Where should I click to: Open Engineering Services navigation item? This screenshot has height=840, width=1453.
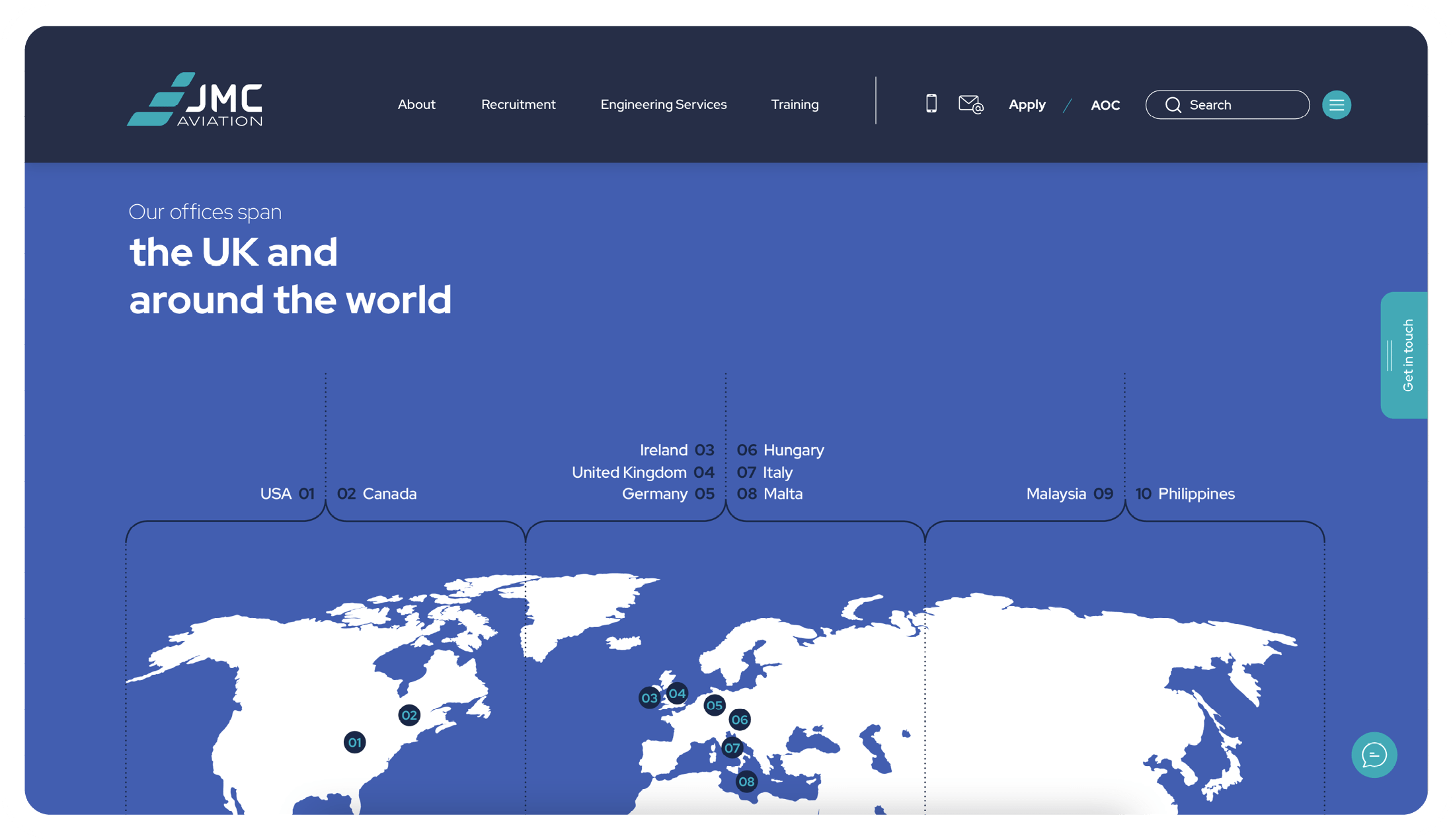(663, 104)
